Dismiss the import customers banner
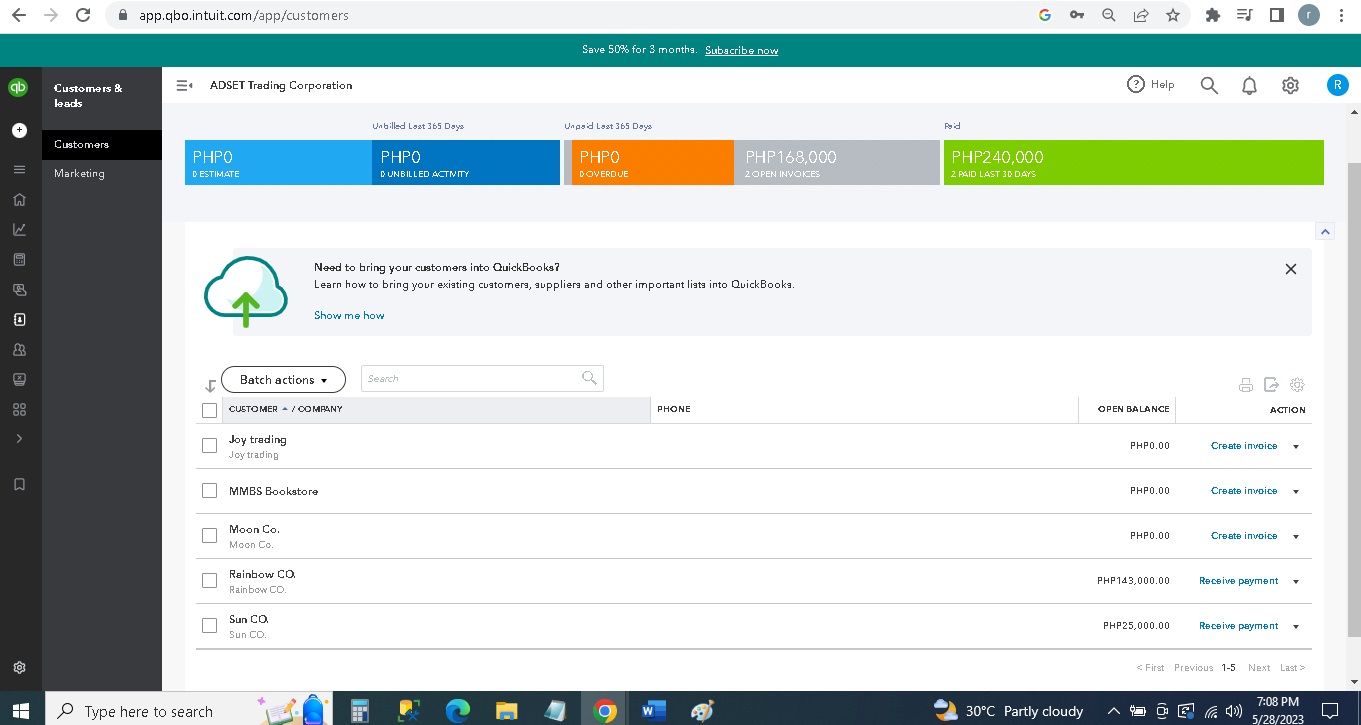 coord(1290,269)
